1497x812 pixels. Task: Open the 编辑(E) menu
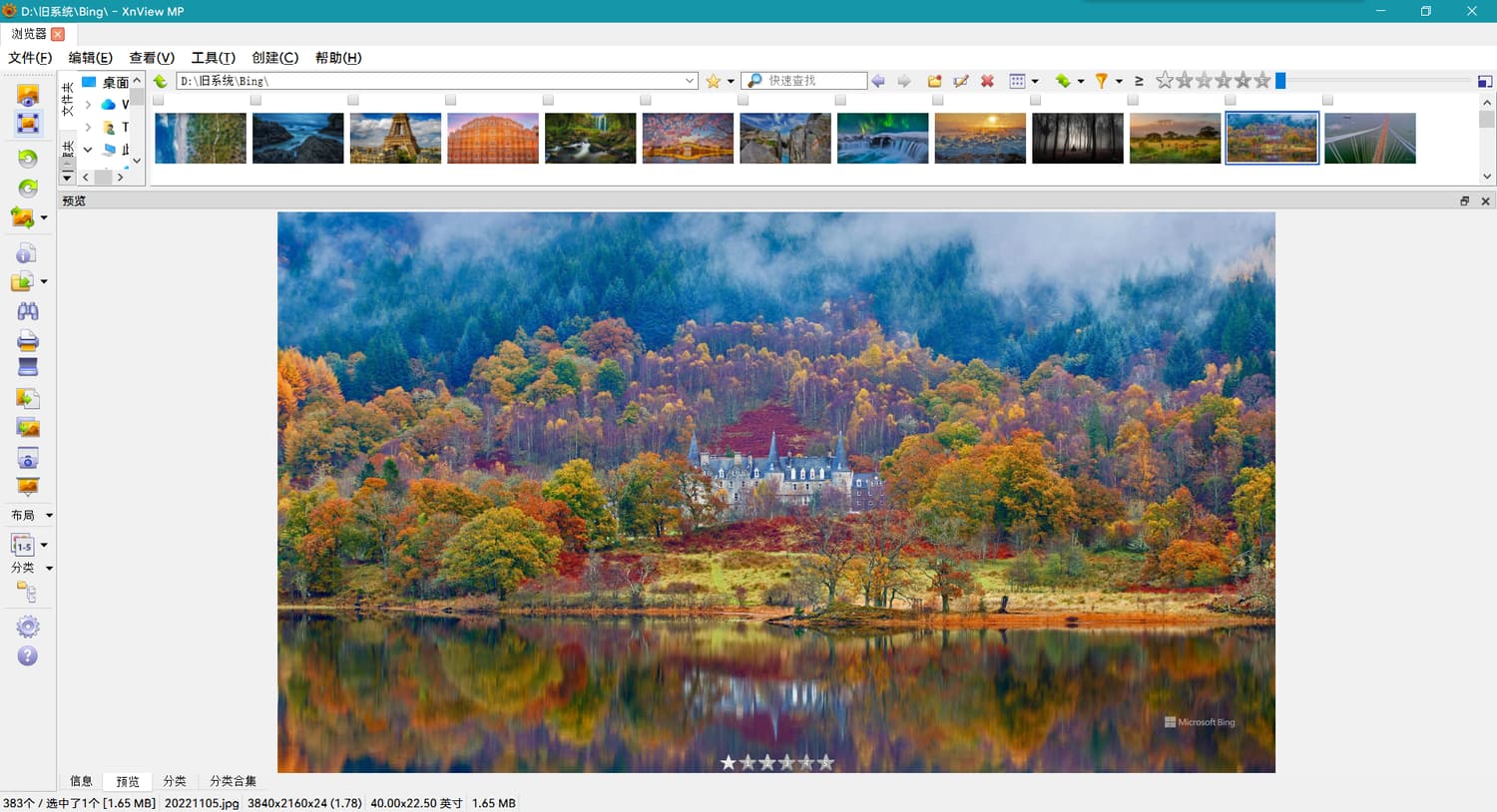(90, 58)
